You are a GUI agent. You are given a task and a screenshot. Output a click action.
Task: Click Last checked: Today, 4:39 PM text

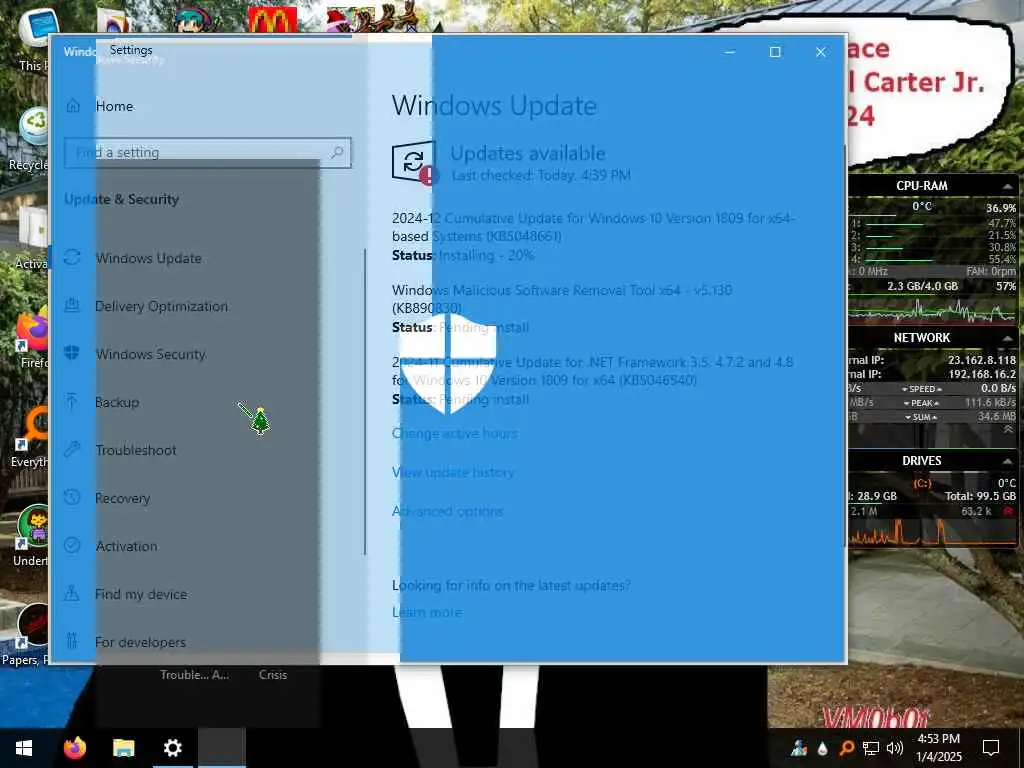point(541,176)
